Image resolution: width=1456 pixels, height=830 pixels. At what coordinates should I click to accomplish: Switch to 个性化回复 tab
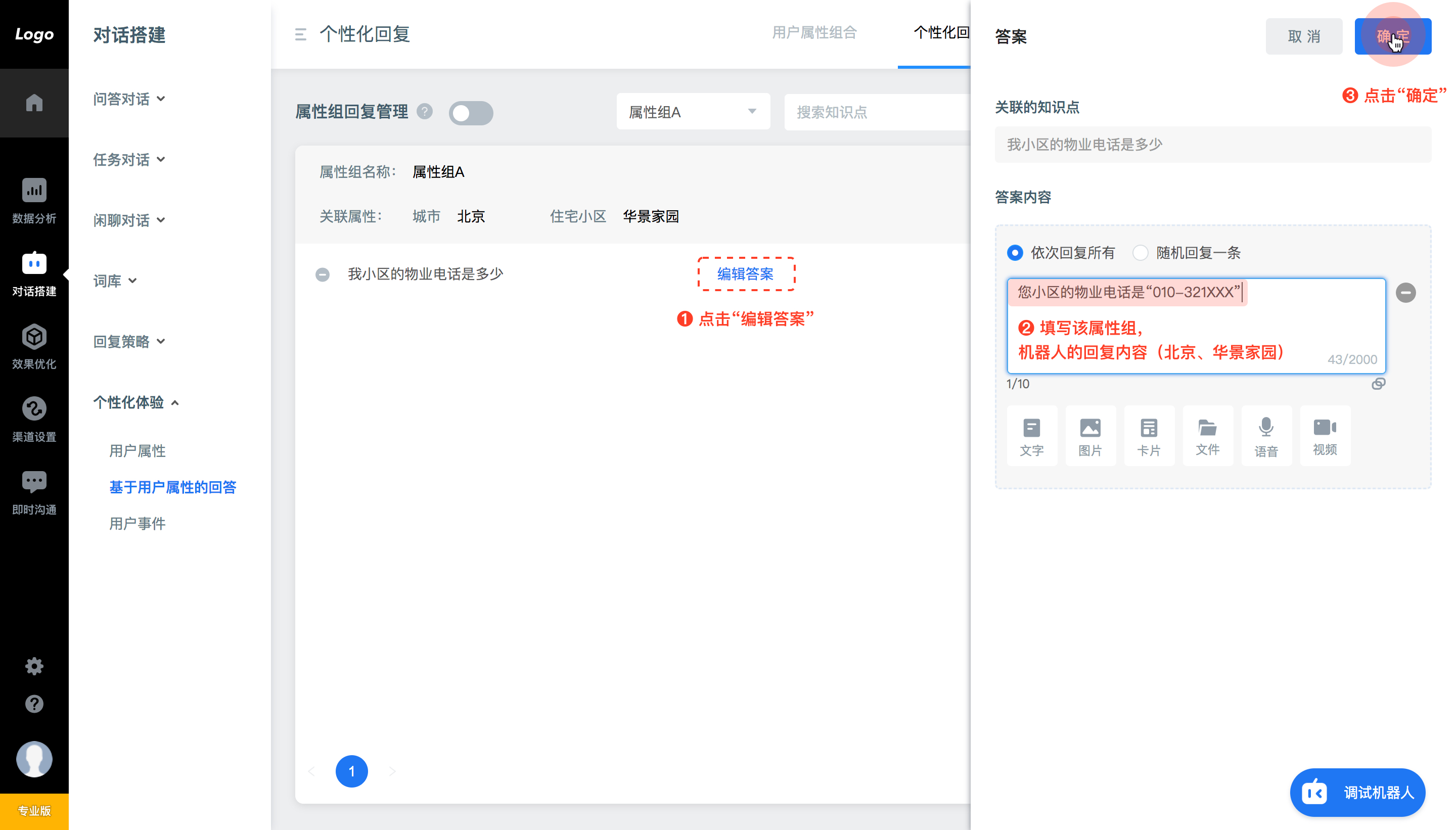point(941,33)
